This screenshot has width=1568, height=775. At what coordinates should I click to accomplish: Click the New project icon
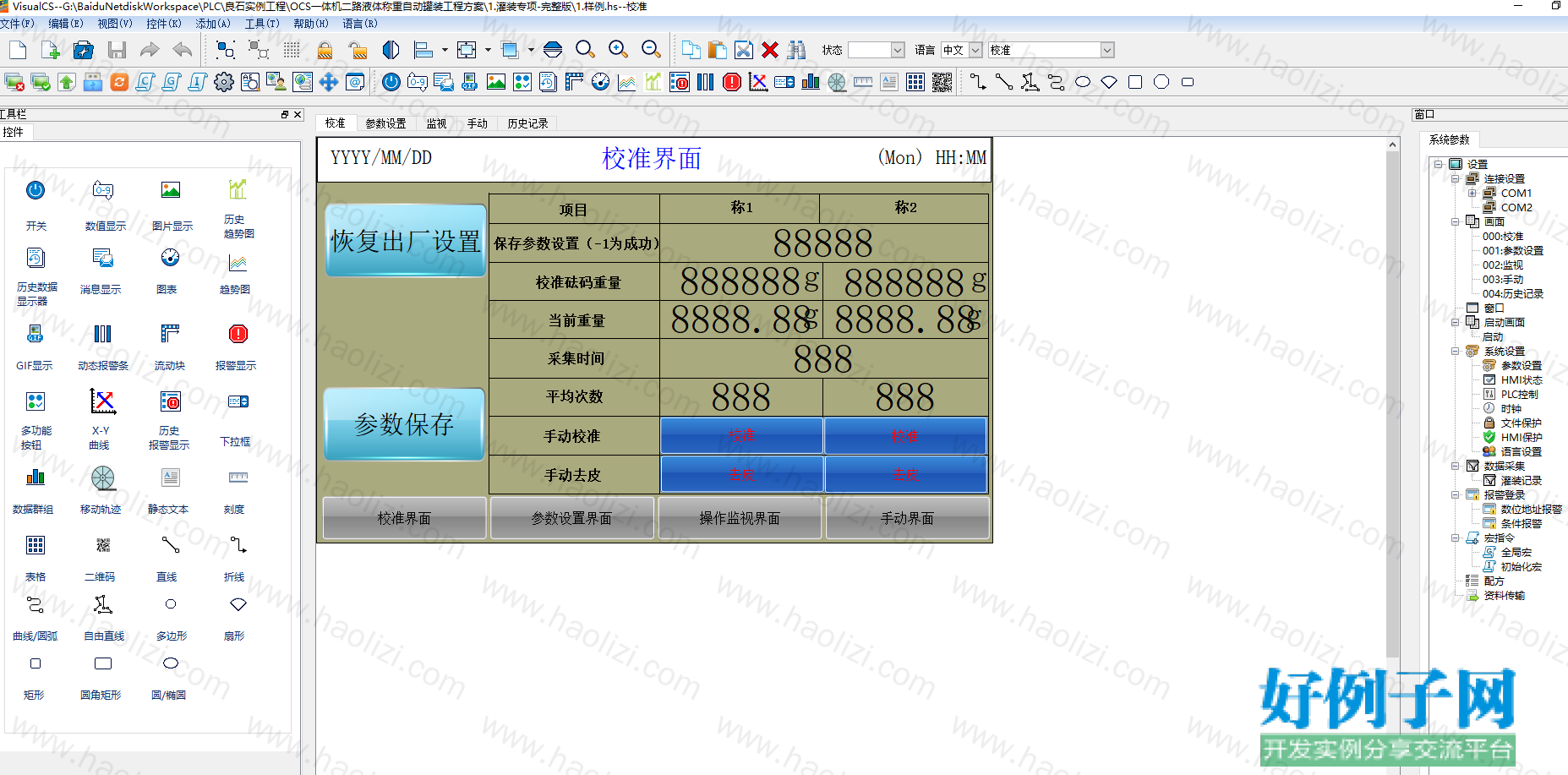(18, 50)
